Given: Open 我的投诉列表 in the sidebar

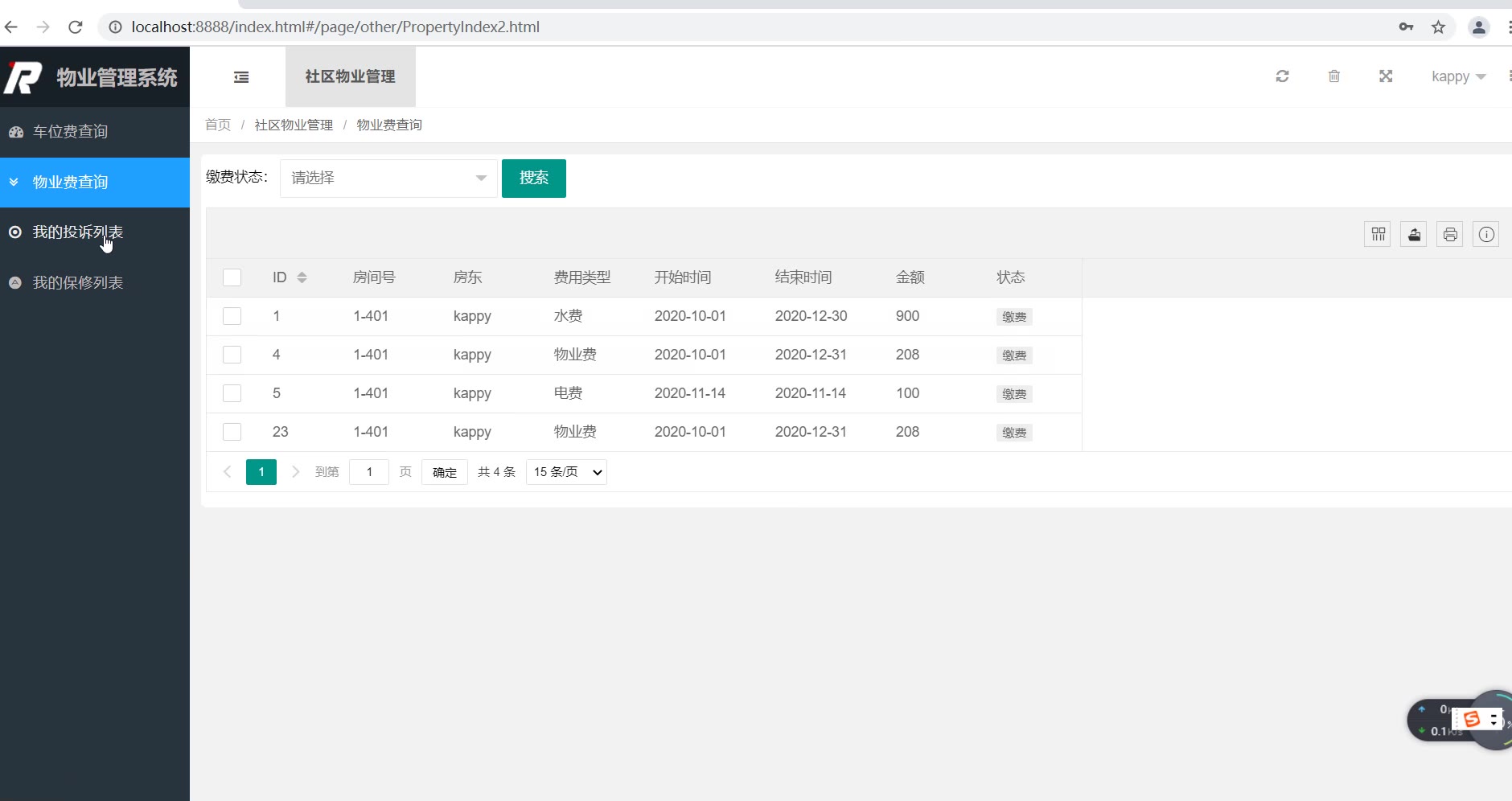Looking at the screenshot, I should [x=95, y=232].
